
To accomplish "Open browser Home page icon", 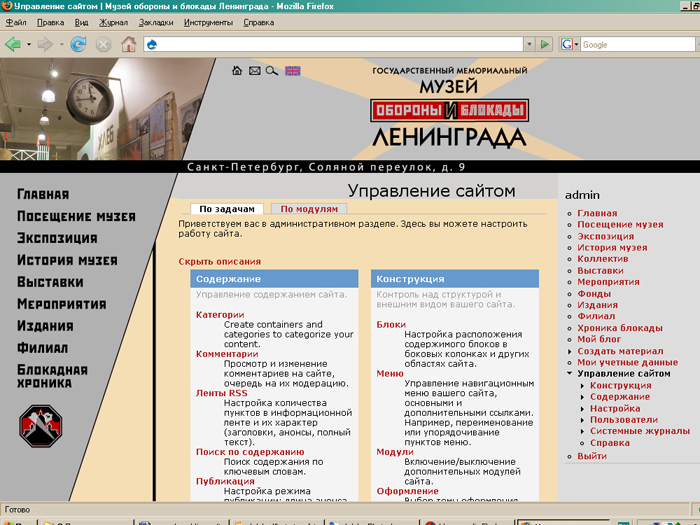I will click(x=129, y=44).
